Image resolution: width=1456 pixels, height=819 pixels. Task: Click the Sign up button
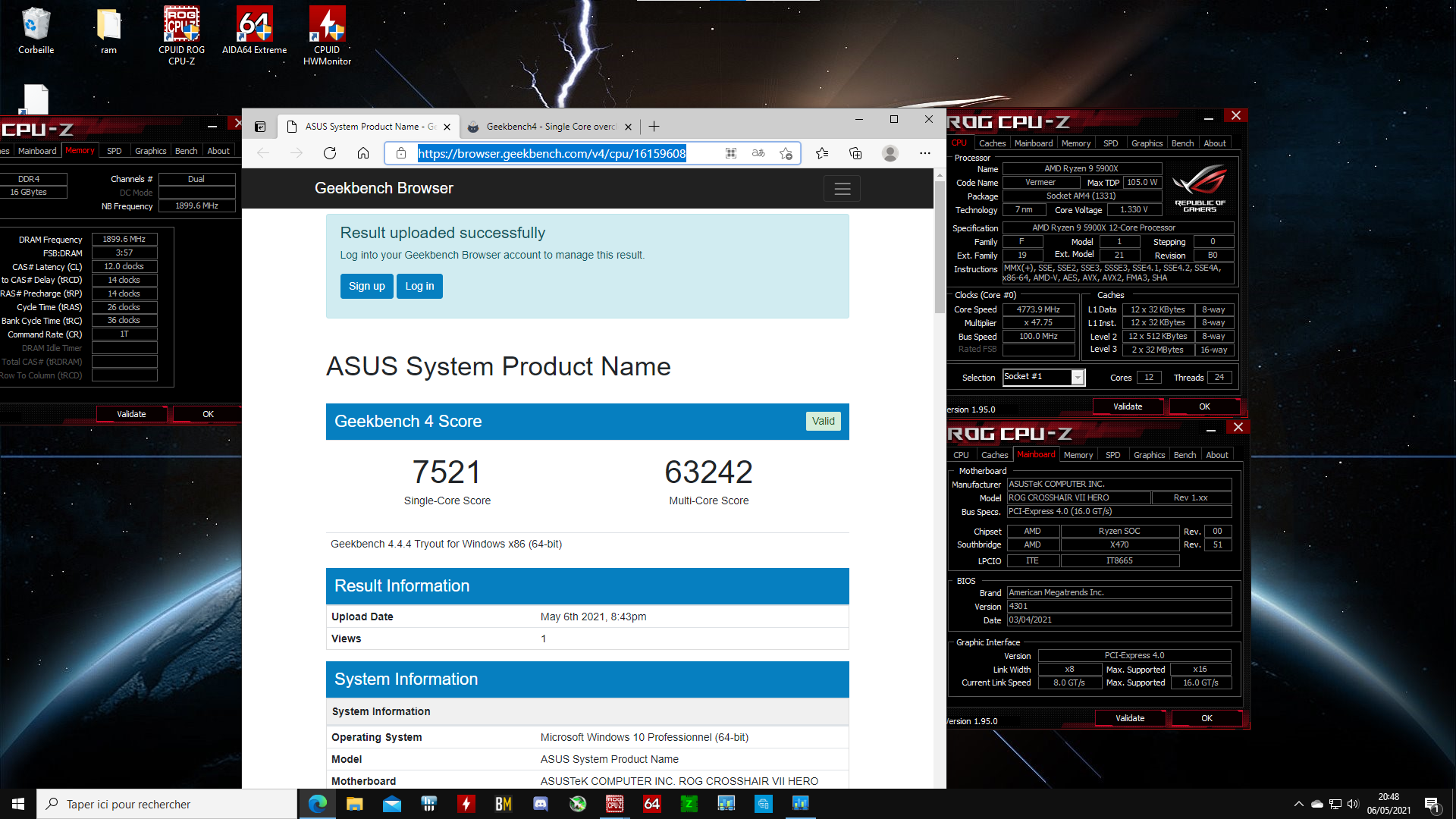coord(367,286)
